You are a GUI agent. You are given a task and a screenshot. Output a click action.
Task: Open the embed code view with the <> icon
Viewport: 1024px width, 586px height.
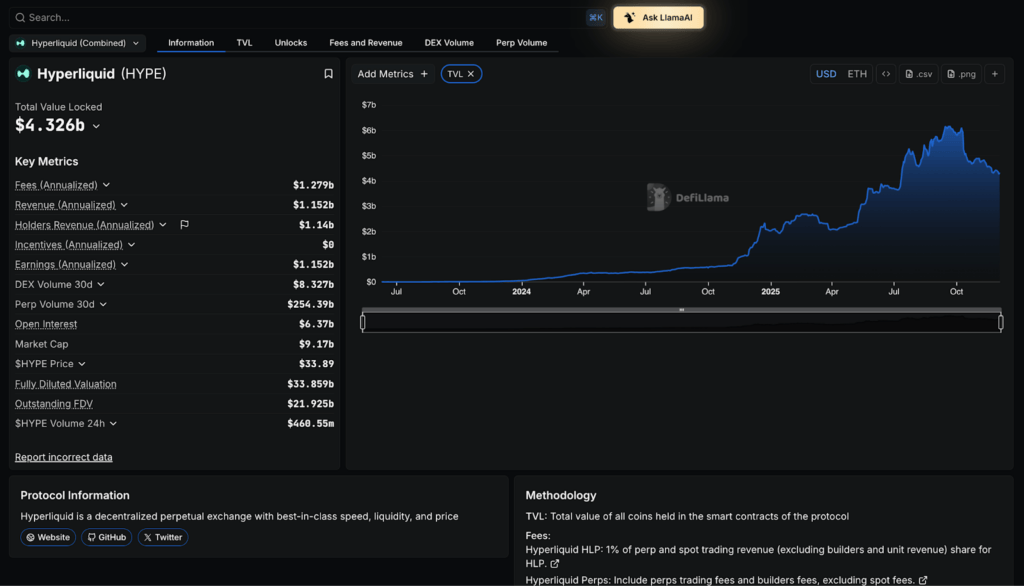(x=885, y=73)
